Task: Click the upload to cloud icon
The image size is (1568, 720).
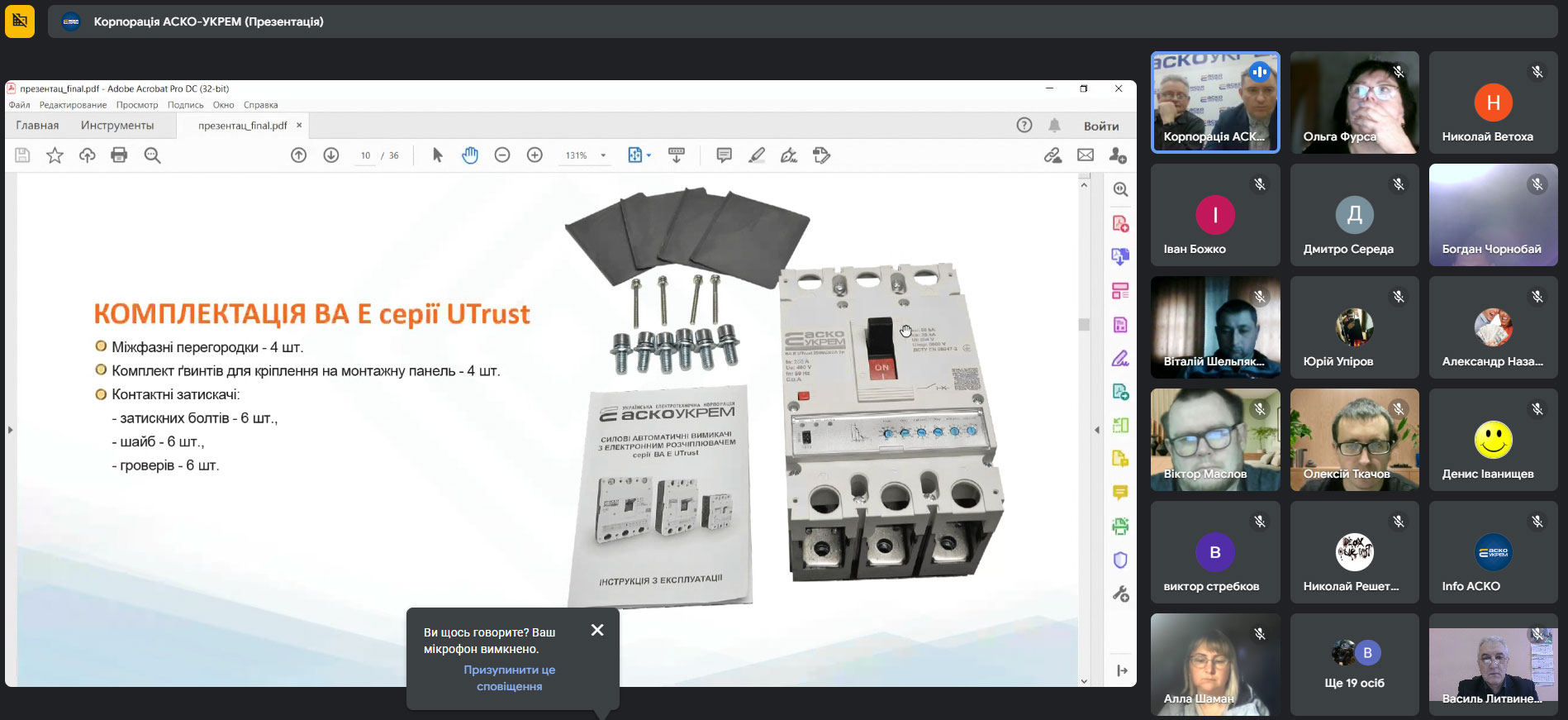Action: [87, 155]
